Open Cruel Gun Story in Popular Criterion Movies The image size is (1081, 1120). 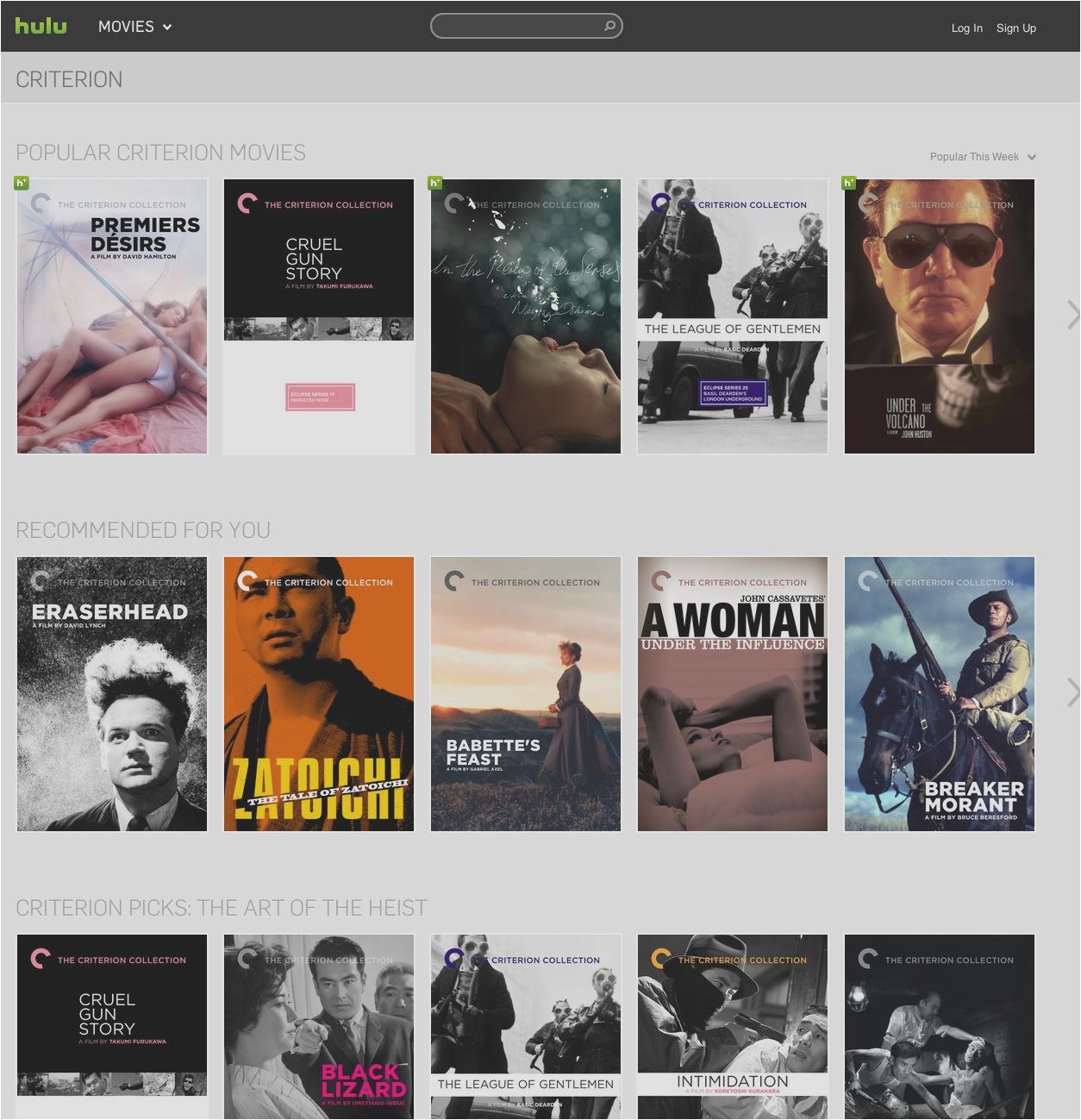pos(319,316)
